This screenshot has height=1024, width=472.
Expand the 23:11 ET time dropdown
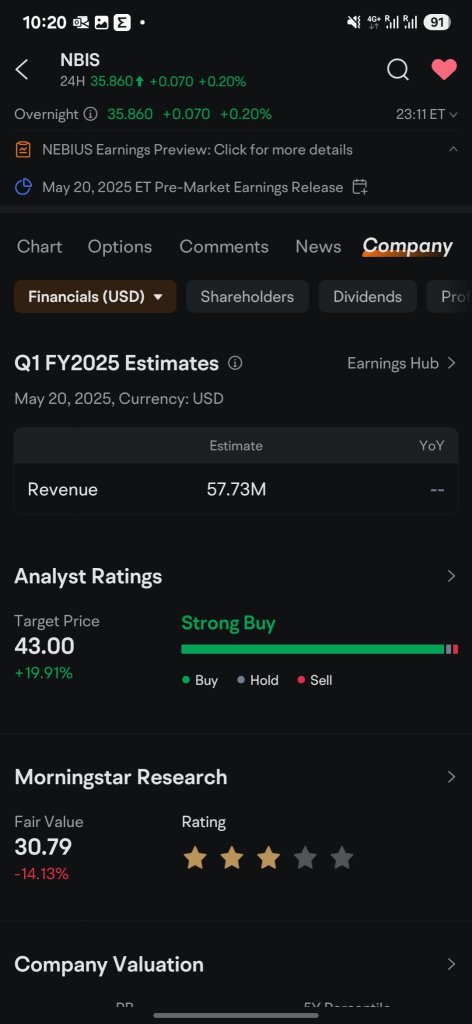pos(427,114)
